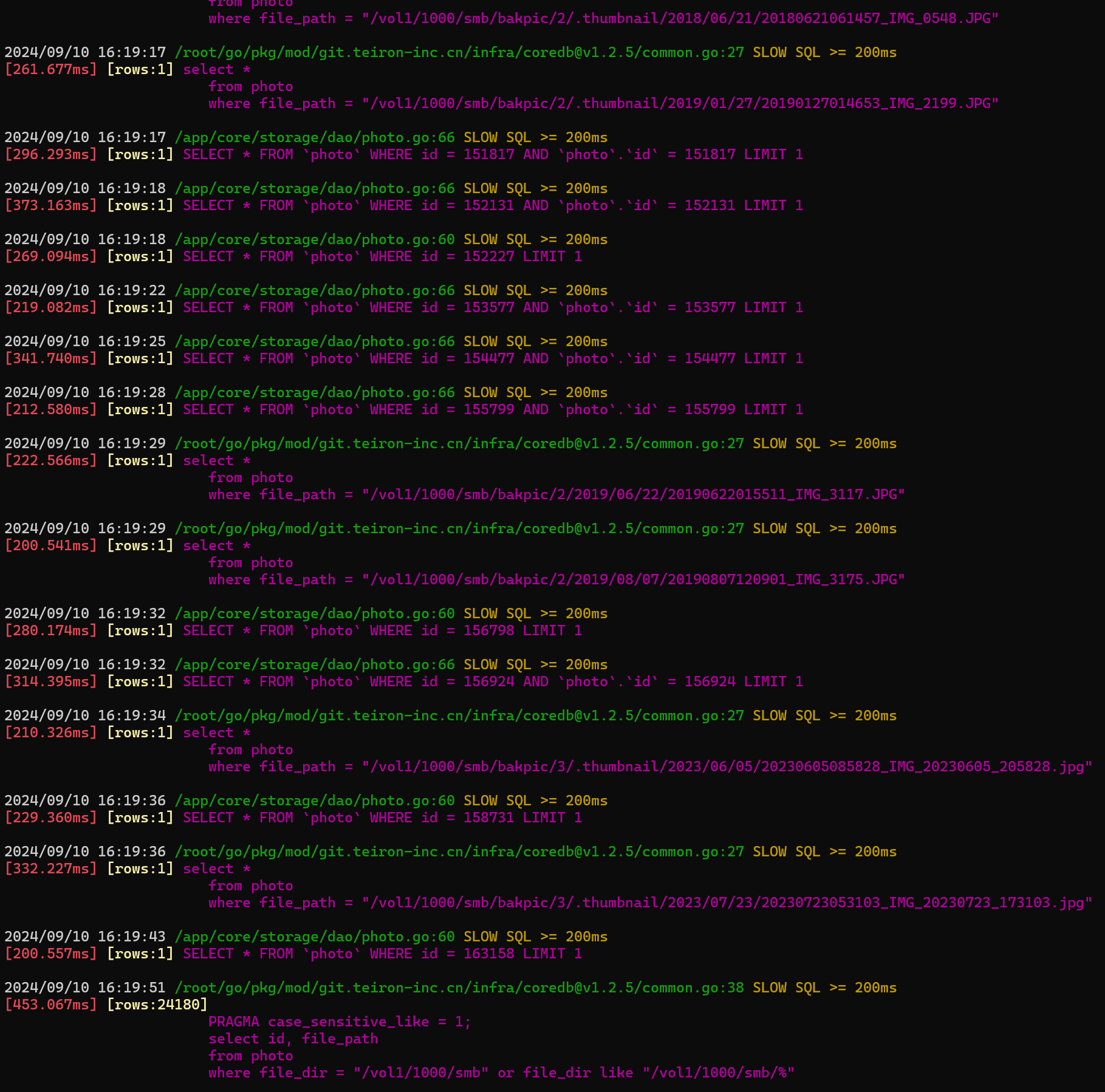
Task: Click the common.go:38 source file path
Action: 459,988
